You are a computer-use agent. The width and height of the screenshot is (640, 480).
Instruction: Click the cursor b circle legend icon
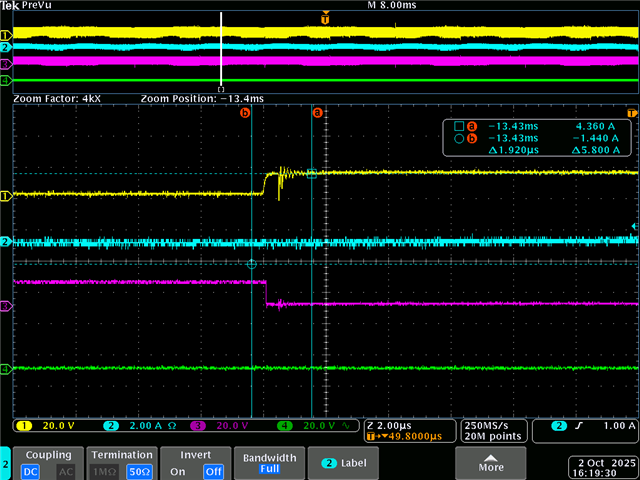459,138
